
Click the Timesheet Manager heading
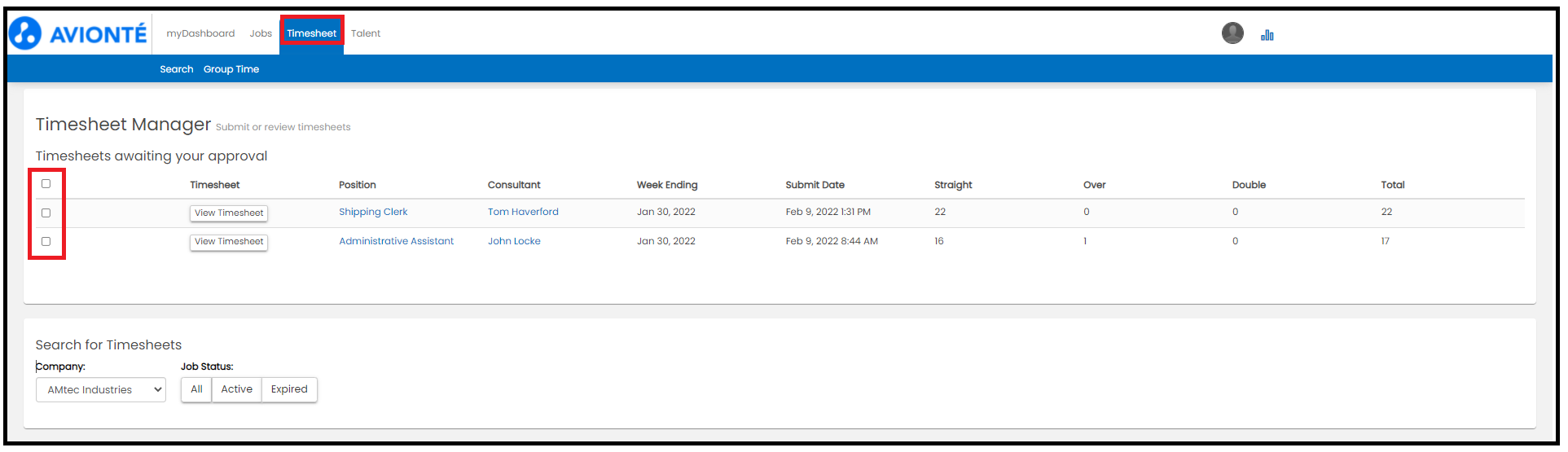click(x=123, y=125)
